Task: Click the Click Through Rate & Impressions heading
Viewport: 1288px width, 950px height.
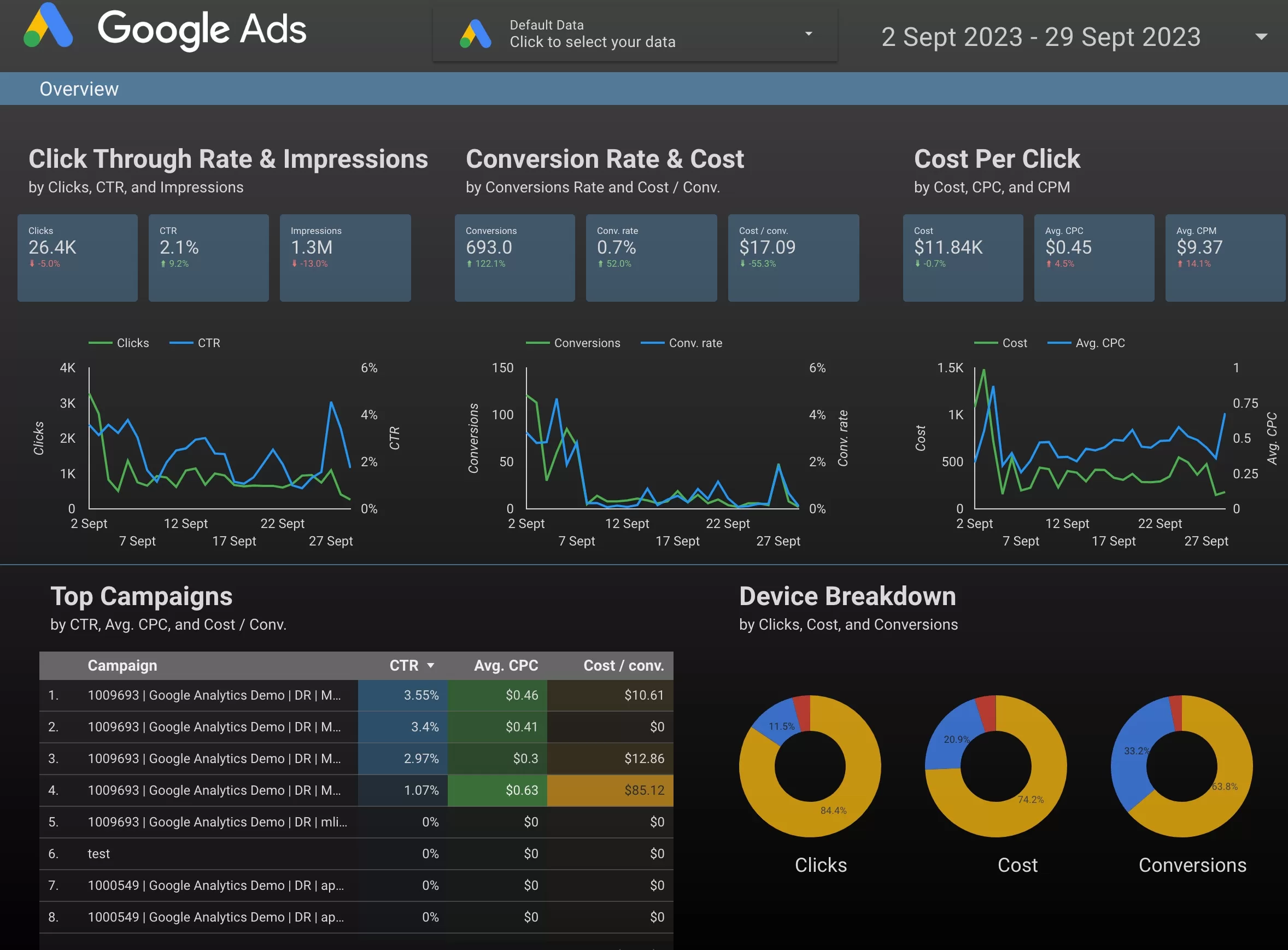Action: coord(229,159)
